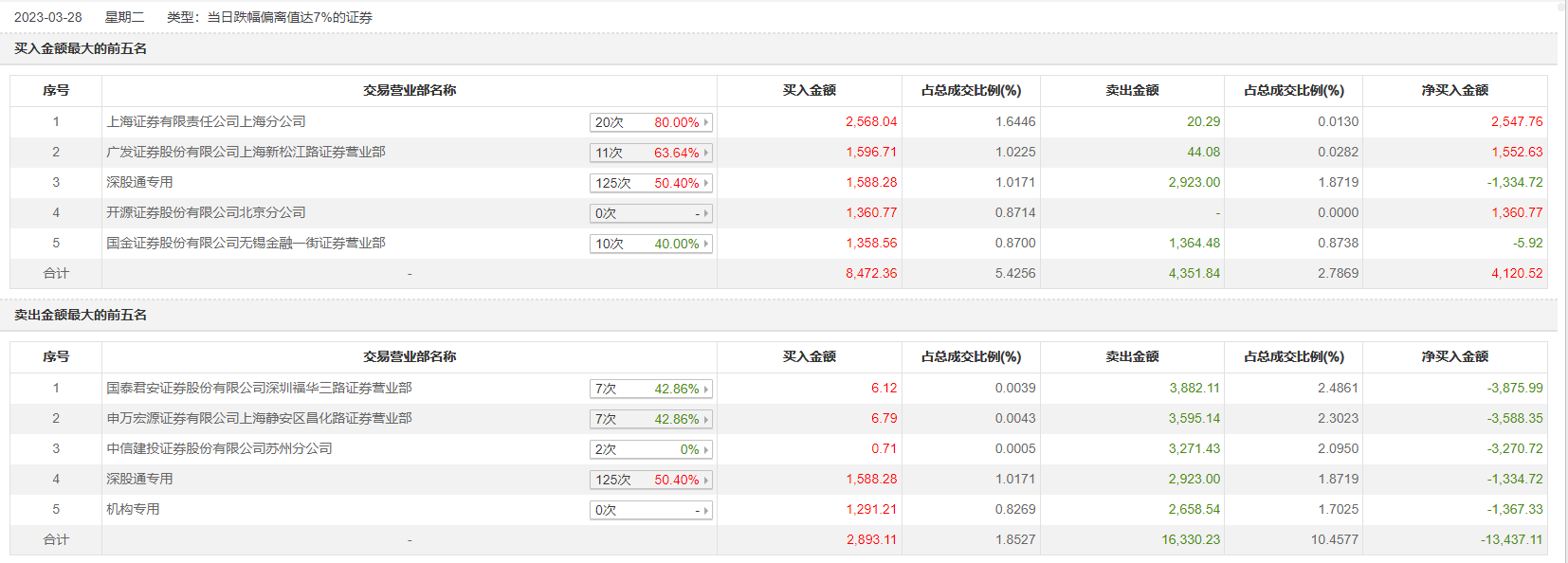Click 中信建投证券苏州分公司 broker name
Screen dimensions: 1568x563
pos(219,448)
